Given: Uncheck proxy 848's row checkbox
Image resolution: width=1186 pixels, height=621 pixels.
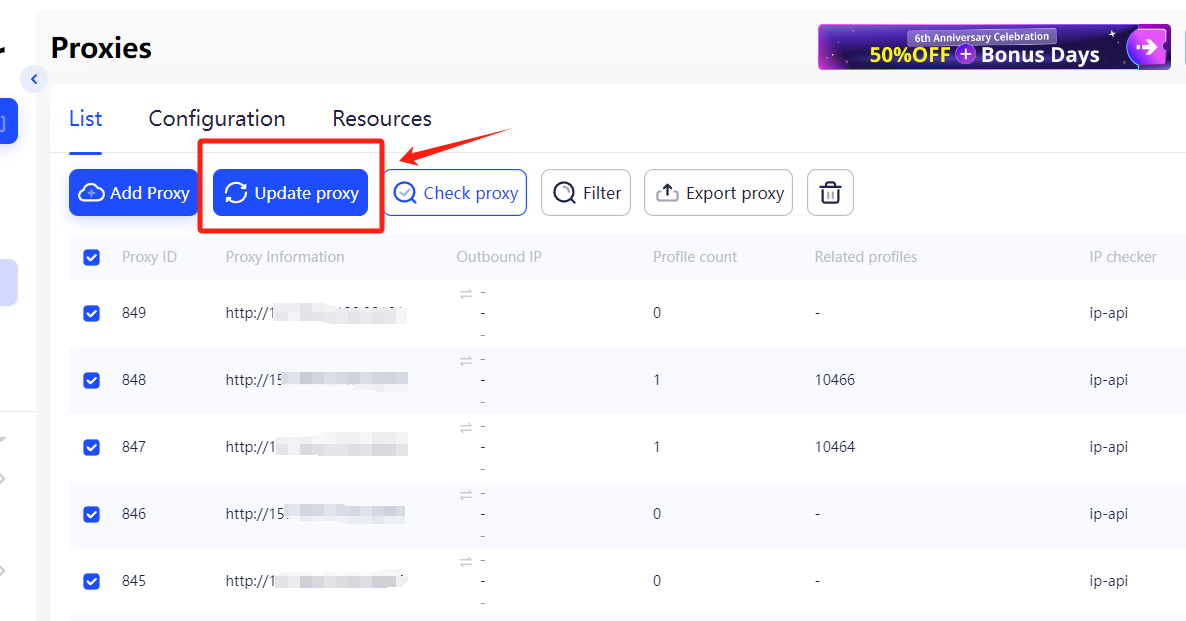Looking at the screenshot, I should 91,380.
